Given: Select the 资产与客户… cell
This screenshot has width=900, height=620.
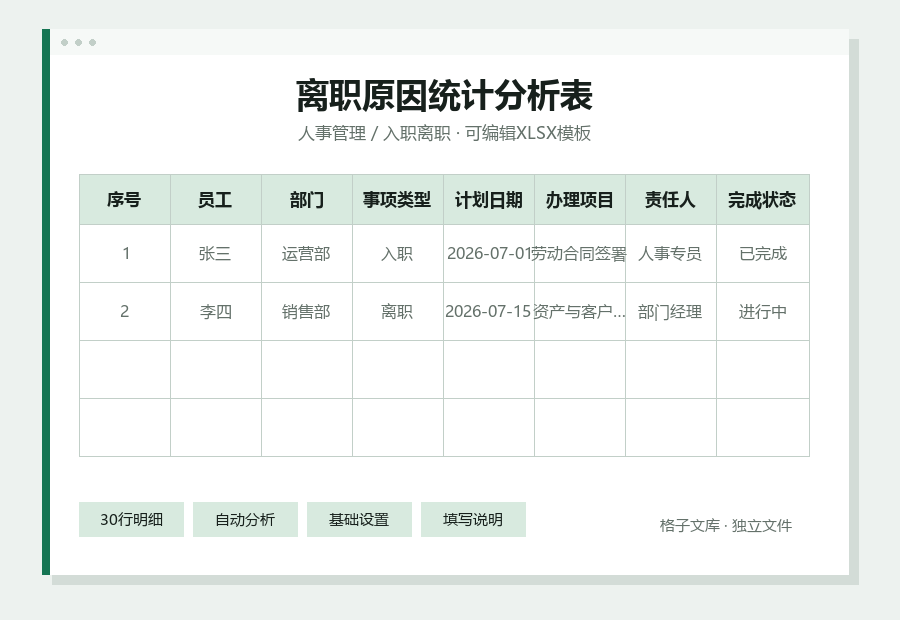Looking at the screenshot, I should (580, 312).
